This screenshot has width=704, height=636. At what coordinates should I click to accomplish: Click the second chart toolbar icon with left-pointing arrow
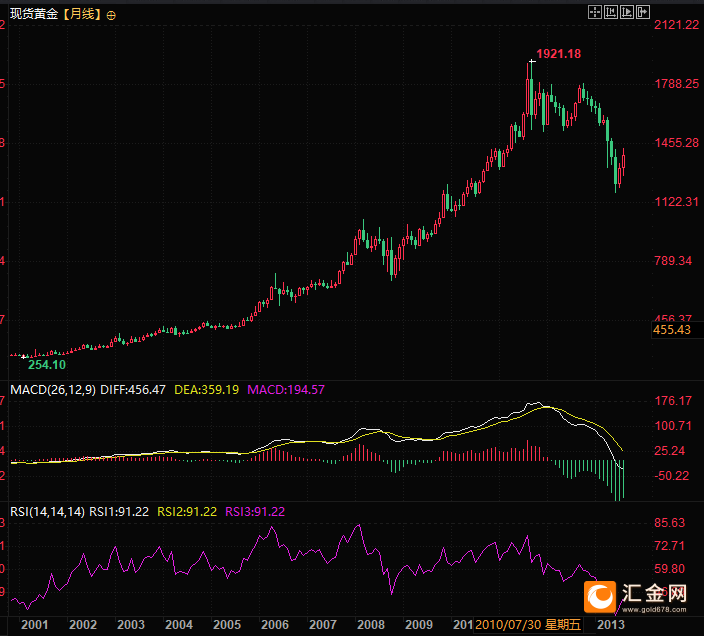[611, 12]
